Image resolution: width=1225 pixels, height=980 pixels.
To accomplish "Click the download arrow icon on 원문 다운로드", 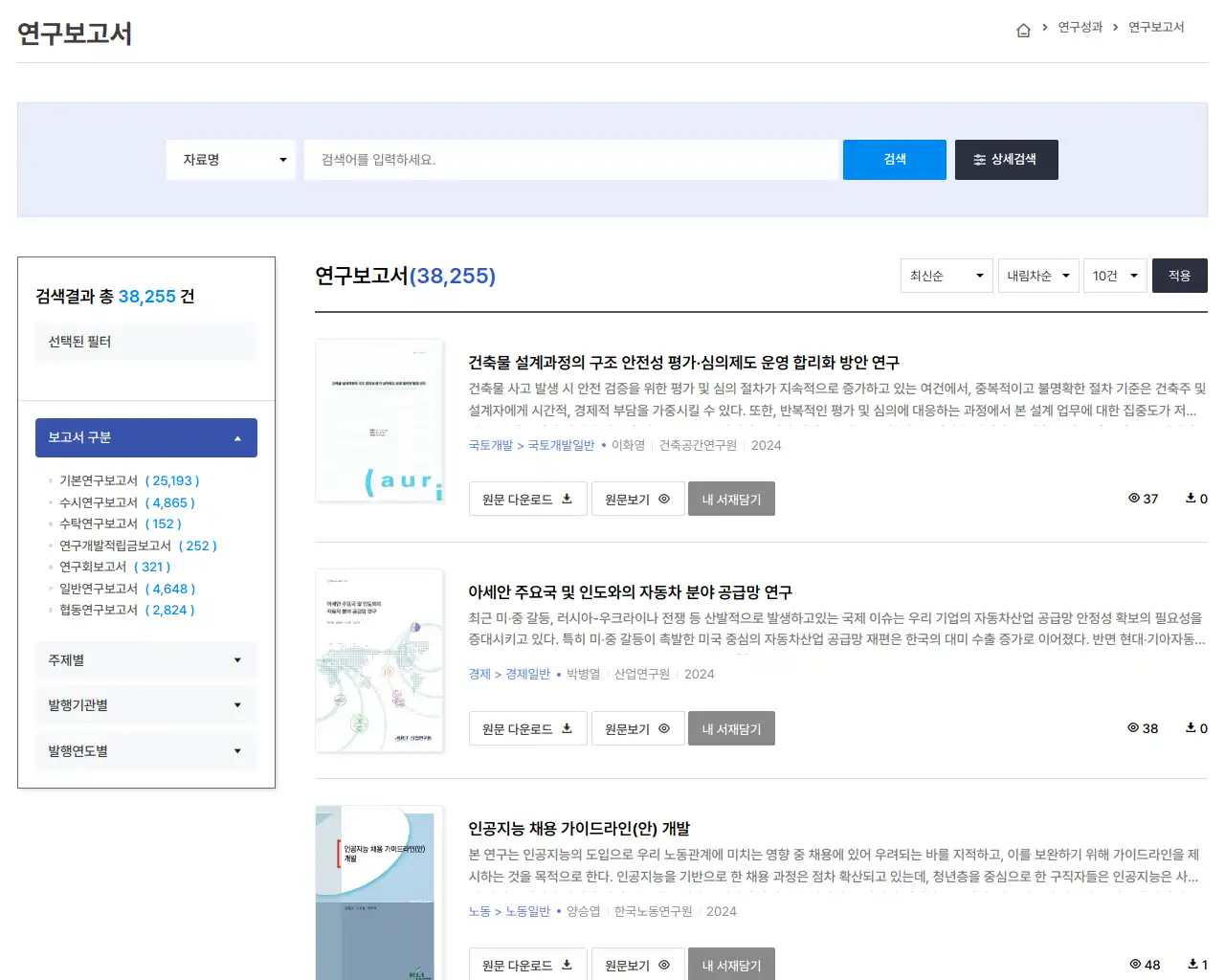I will coord(567,499).
